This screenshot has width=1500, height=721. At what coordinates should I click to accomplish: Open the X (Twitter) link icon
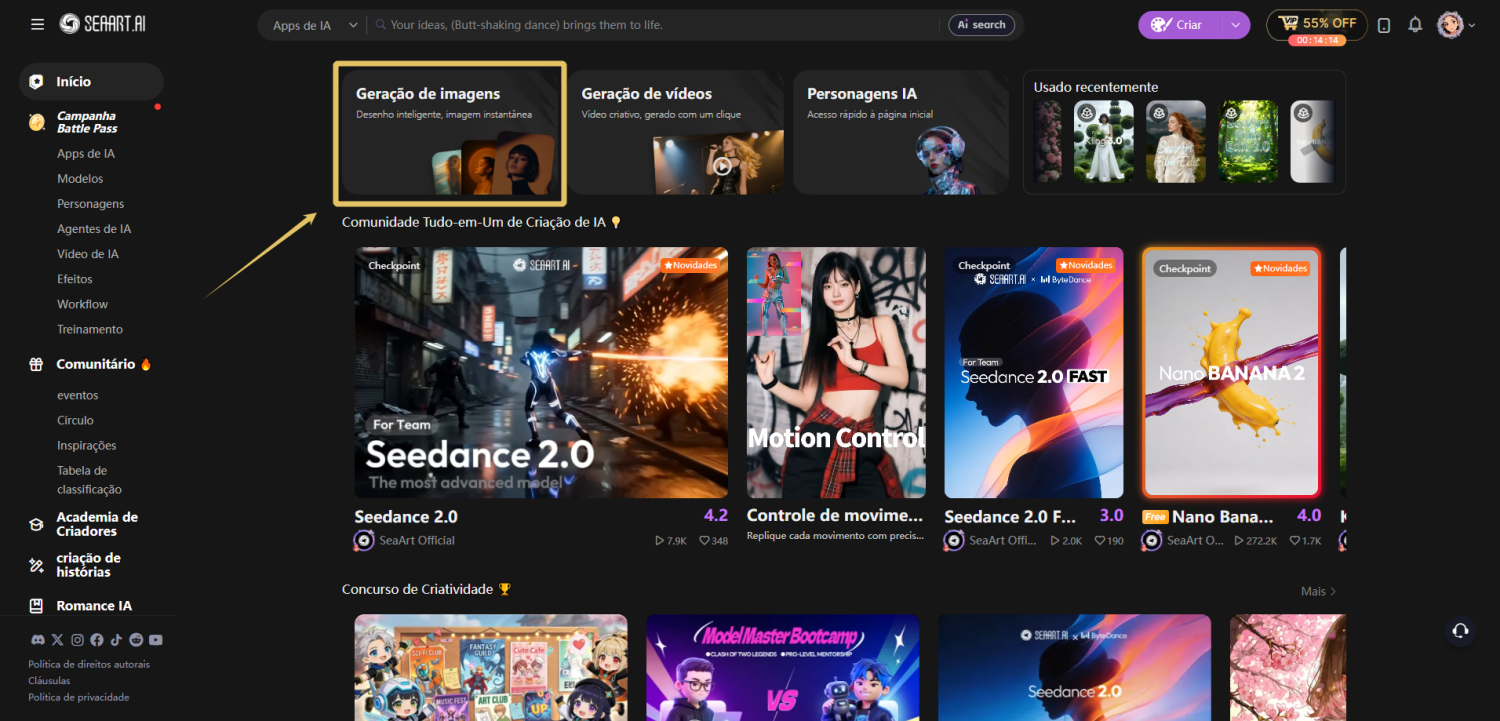click(x=57, y=640)
